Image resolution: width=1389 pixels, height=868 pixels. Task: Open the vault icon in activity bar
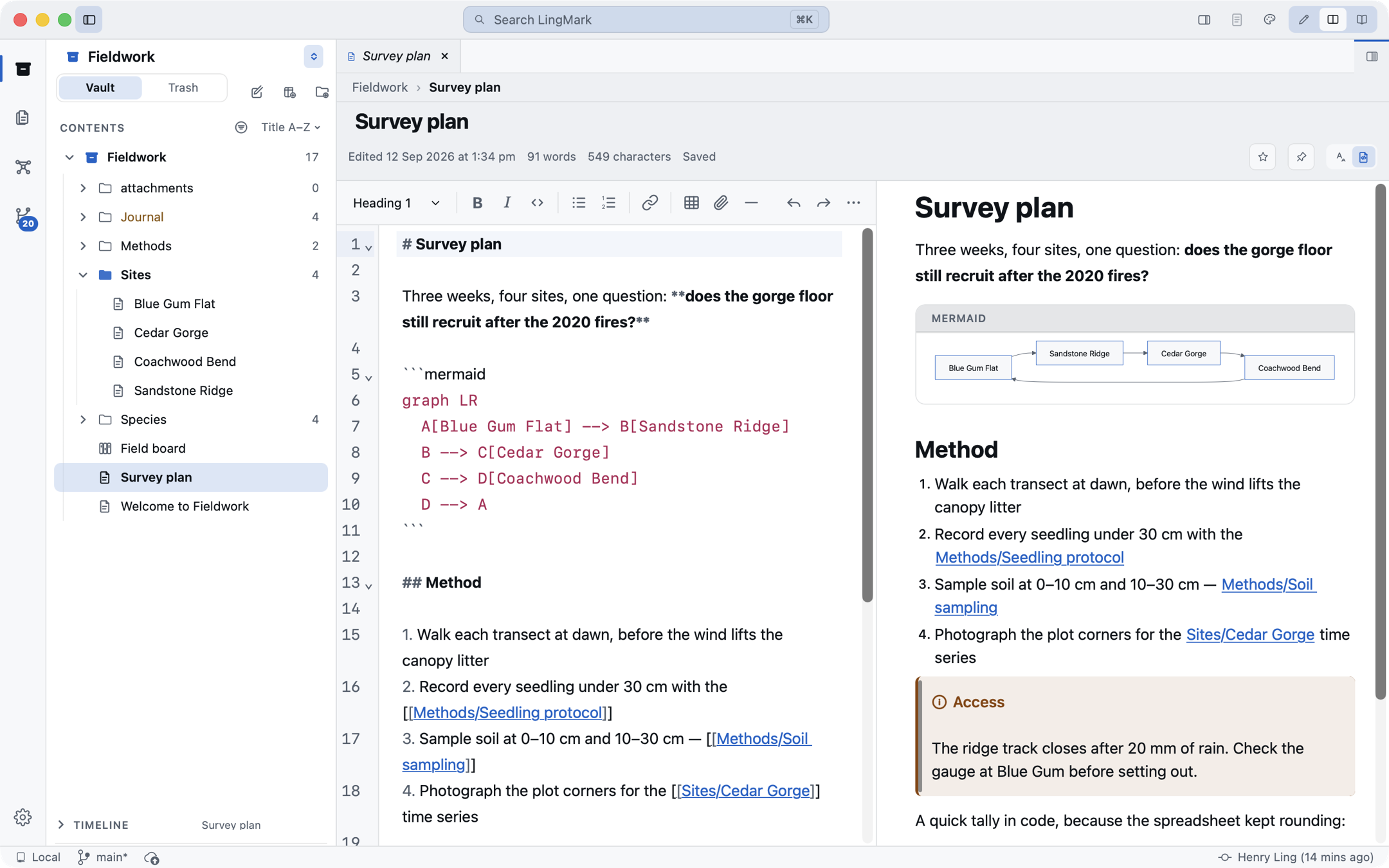click(x=23, y=69)
